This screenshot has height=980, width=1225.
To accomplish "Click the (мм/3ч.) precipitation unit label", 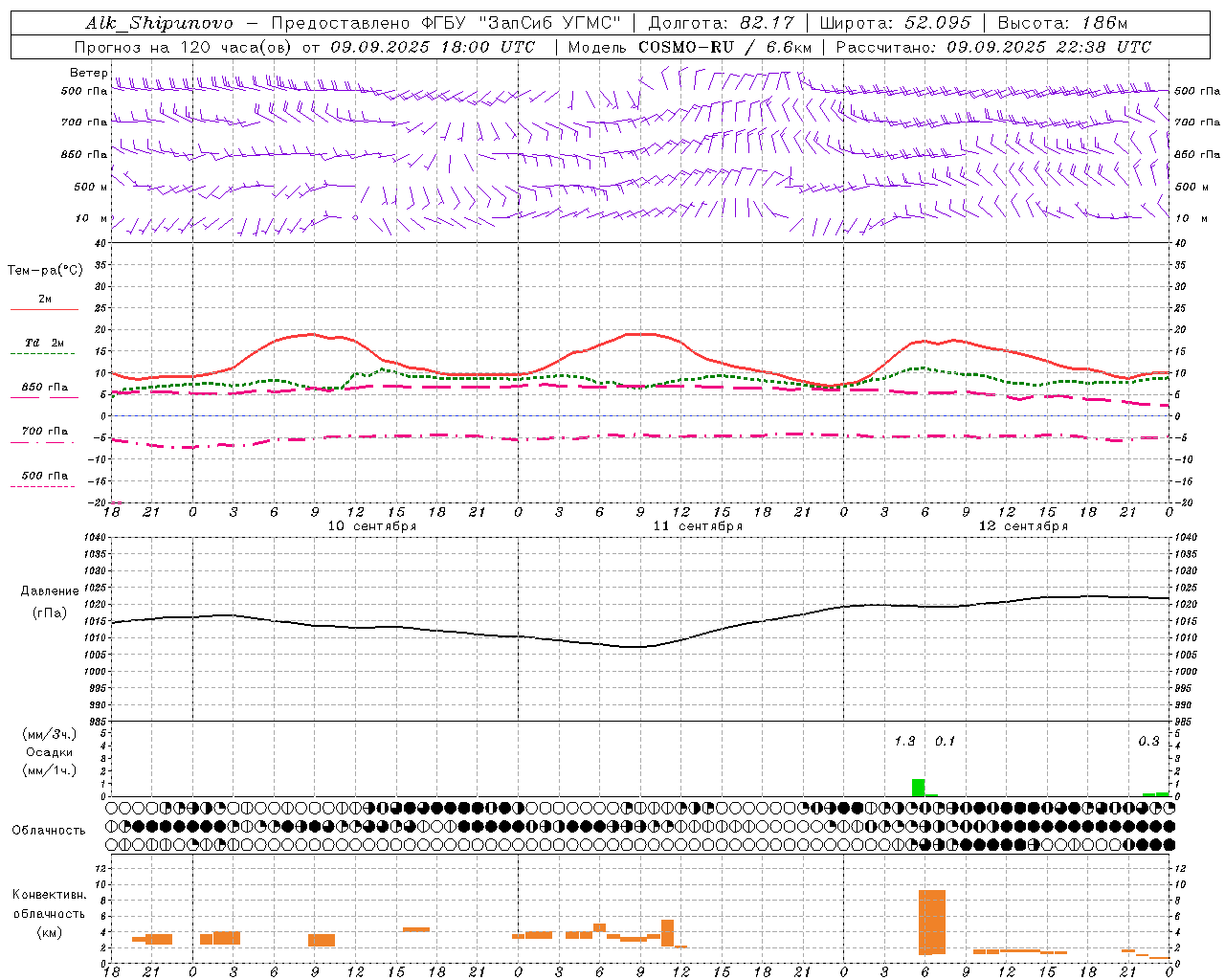I will click(x=50, y=734).
